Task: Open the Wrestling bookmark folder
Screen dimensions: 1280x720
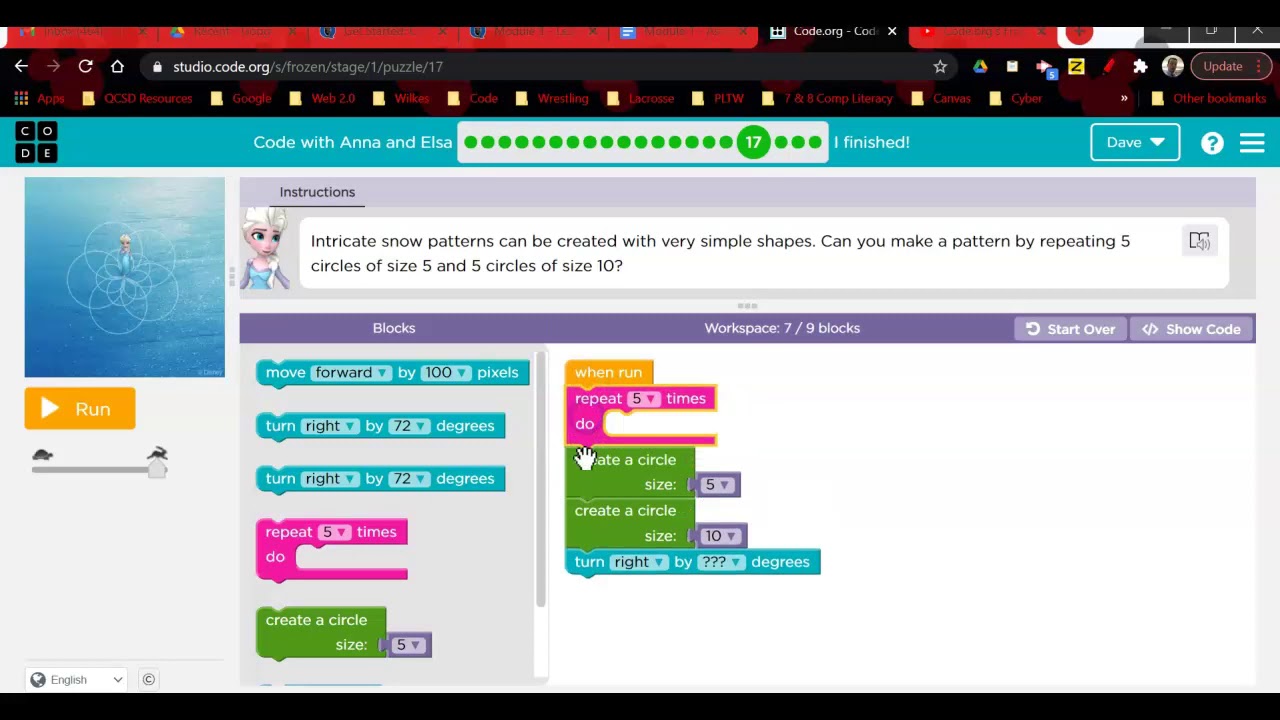Action: tap(552, 98)
